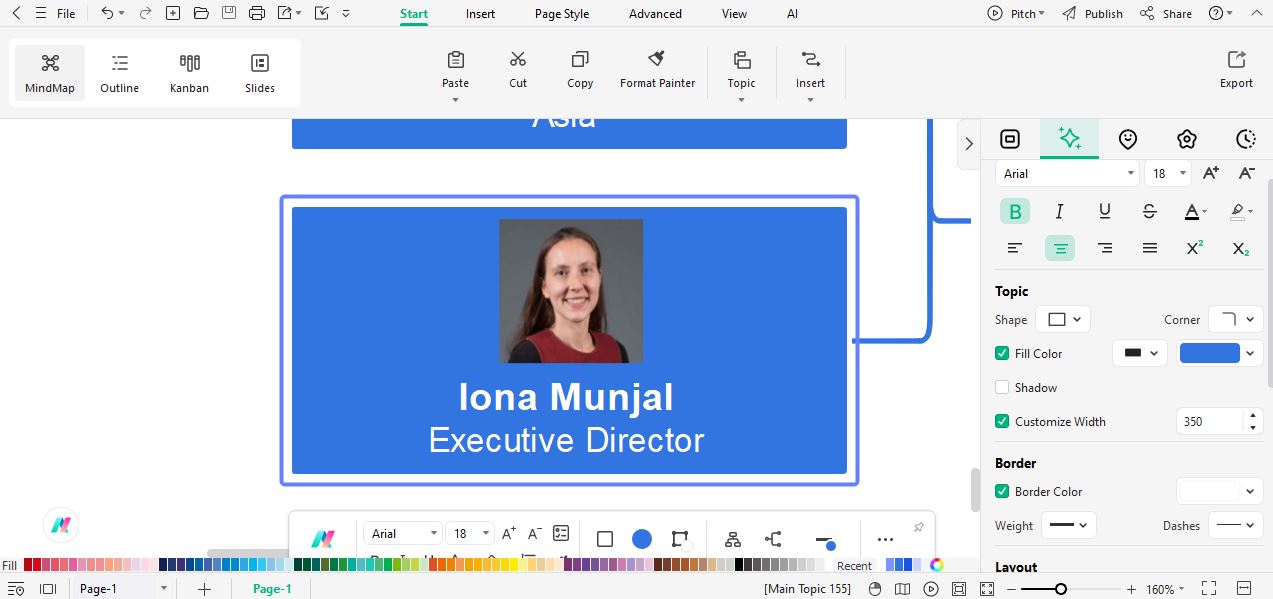Image resolution: width=1273 pixels, height=599 pixels.
Task: Open the border Weight dropdown
Action: (1069, 525)
